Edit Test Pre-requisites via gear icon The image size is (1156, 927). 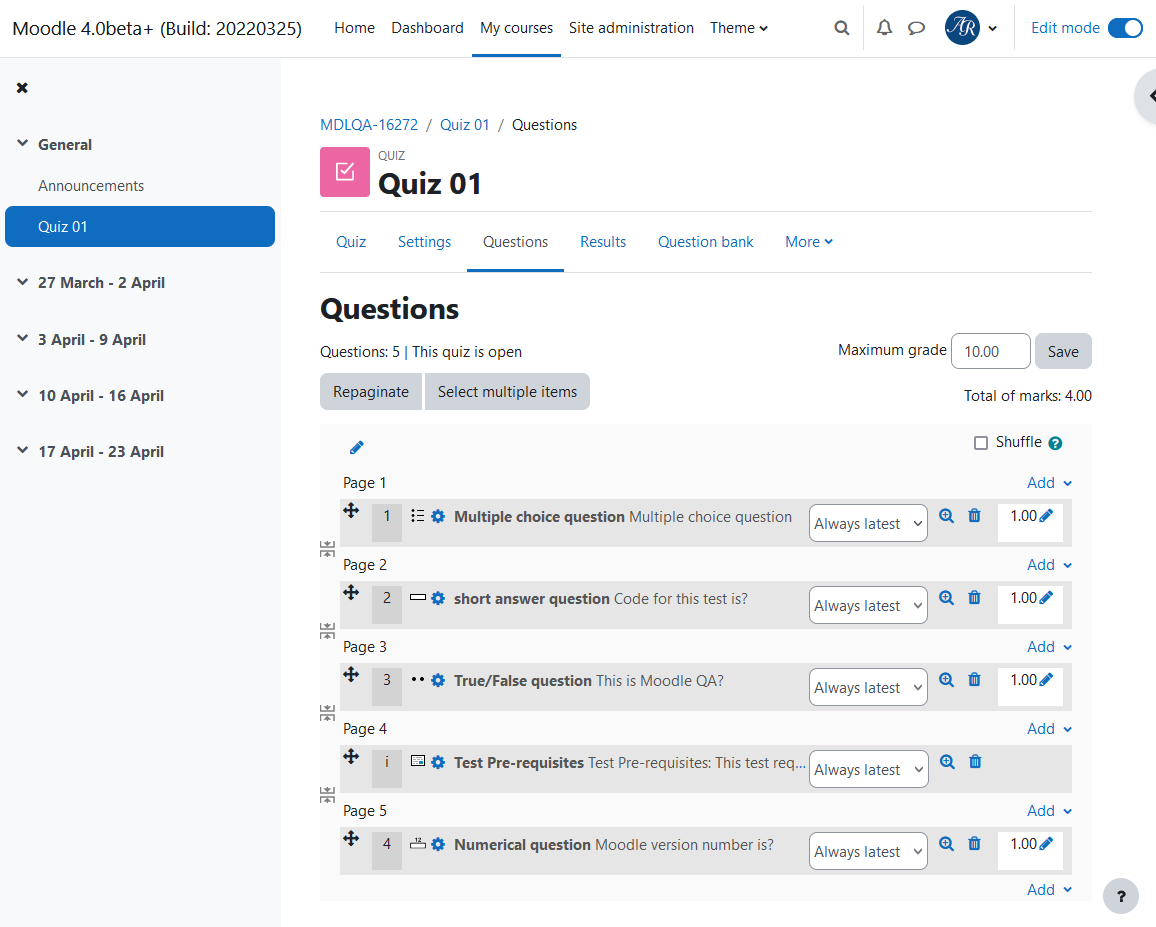438,762
